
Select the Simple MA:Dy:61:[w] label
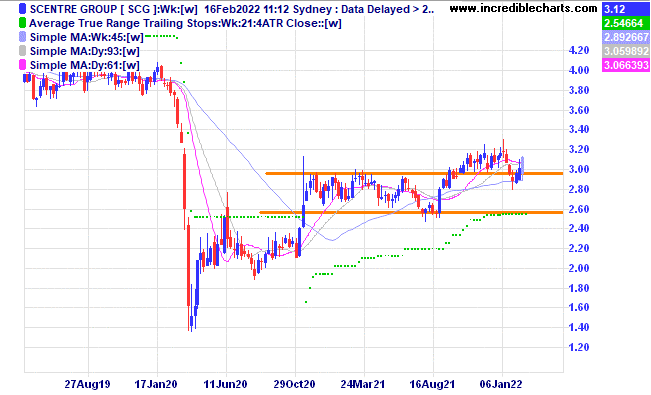click(85, 66)
